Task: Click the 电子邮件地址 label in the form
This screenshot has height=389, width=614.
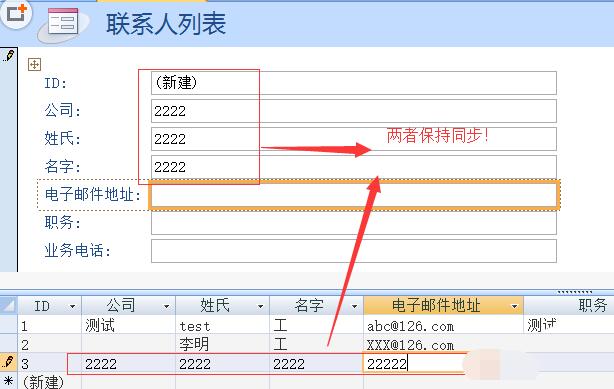Action: point(92,195)
